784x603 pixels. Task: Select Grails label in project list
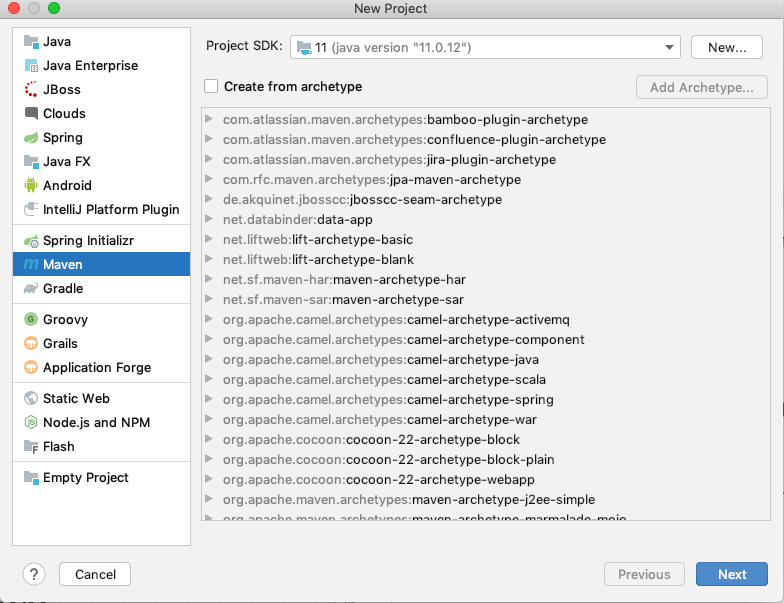point(60,344)
